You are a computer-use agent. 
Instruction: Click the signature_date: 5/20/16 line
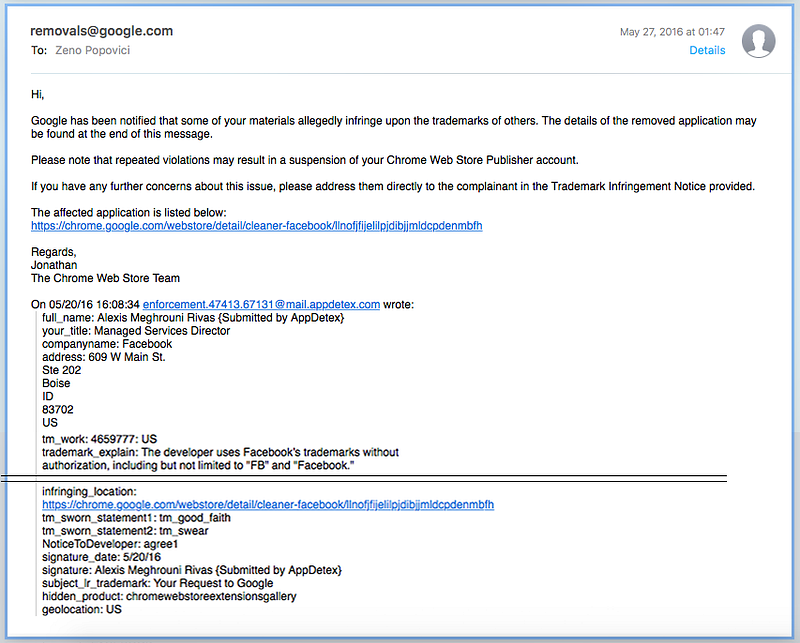pyautogui.click(x=102, y=557)
